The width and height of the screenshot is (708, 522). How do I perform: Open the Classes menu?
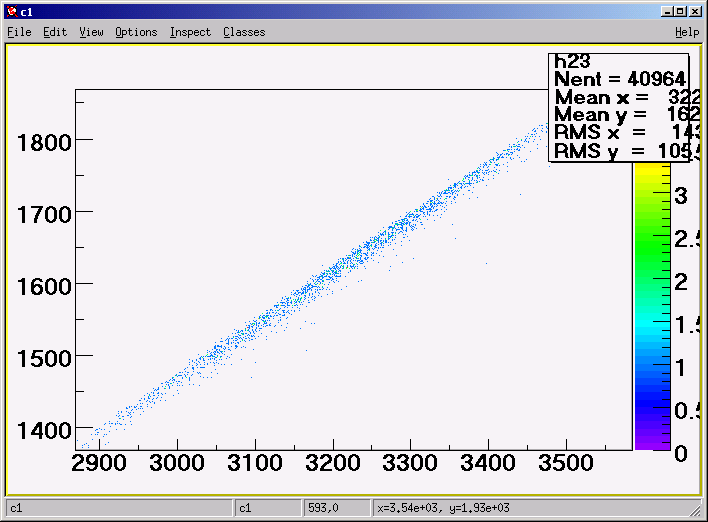point(244,32)
